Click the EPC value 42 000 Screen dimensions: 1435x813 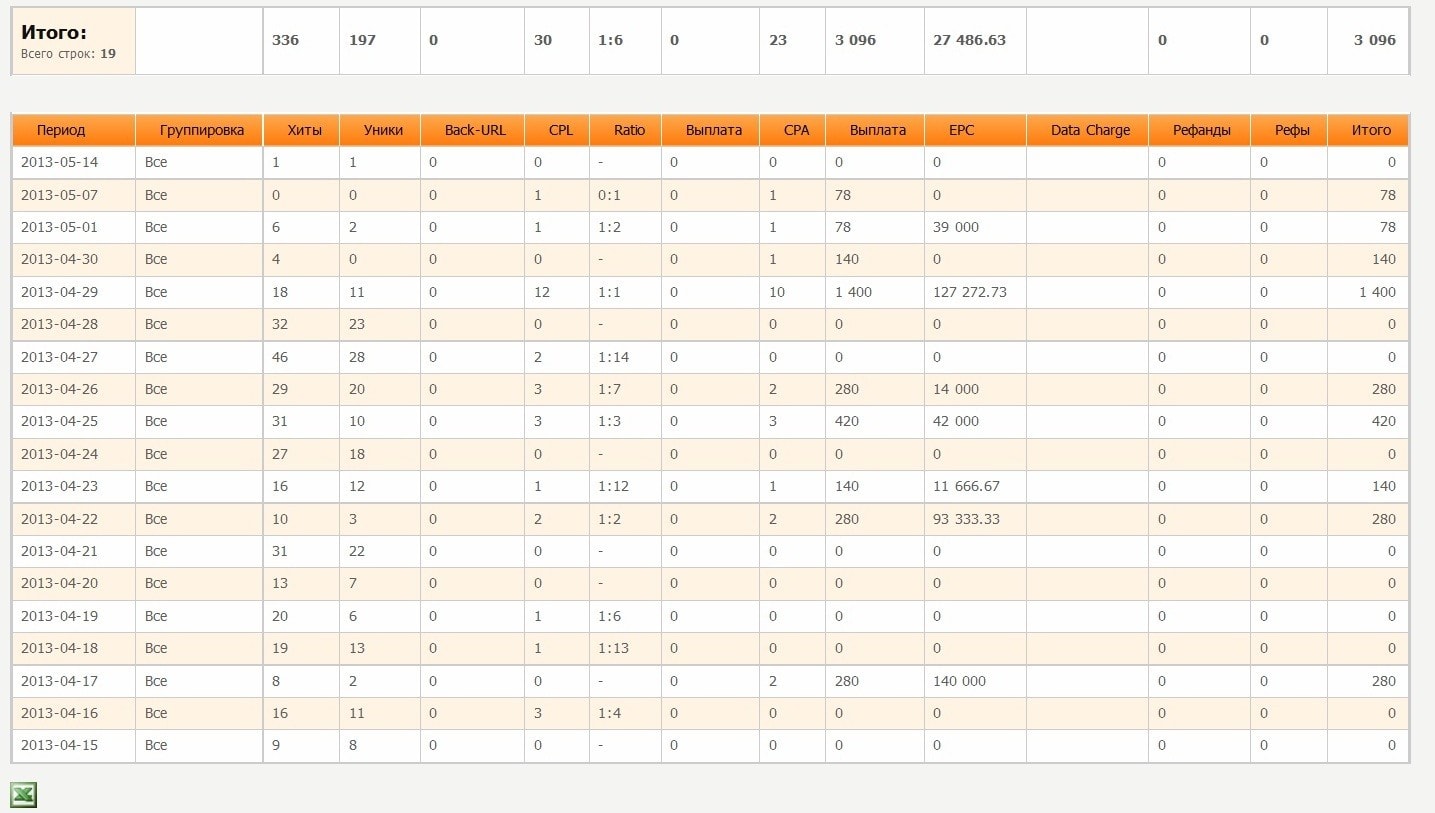click(x=956, y=421)
